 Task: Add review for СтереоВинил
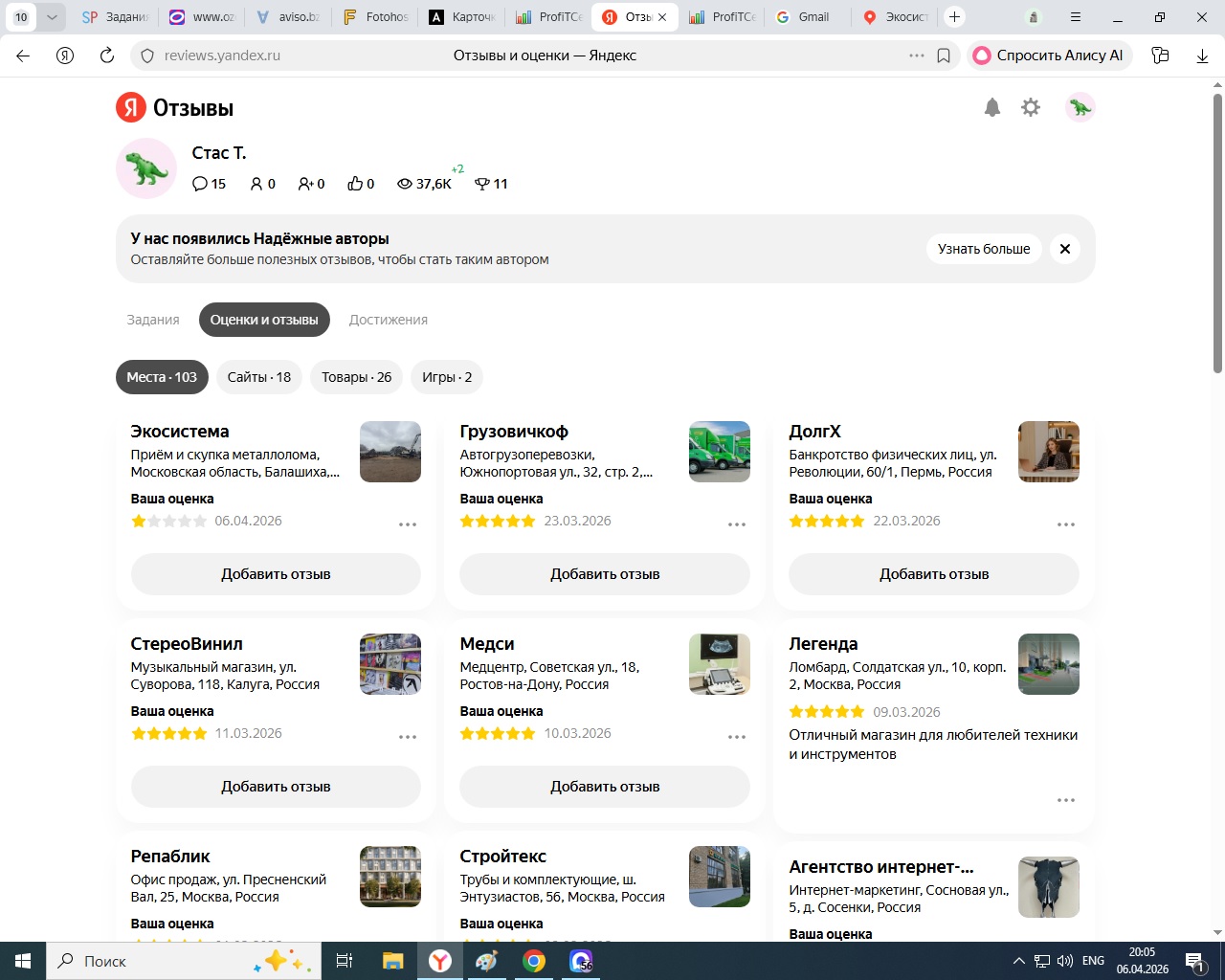click(x=276, y=787)
